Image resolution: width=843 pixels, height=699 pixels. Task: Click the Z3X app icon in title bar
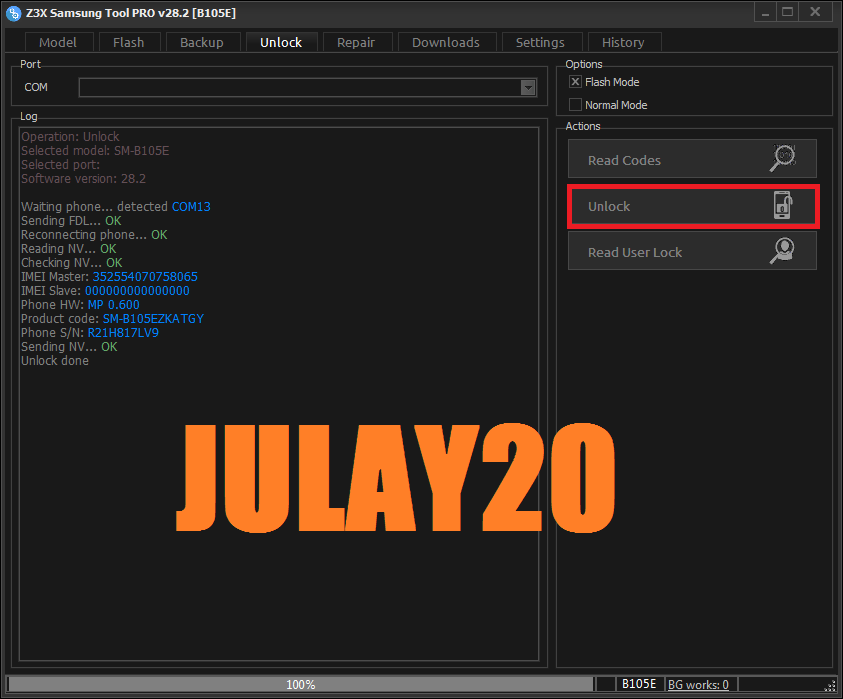[13, 13]
